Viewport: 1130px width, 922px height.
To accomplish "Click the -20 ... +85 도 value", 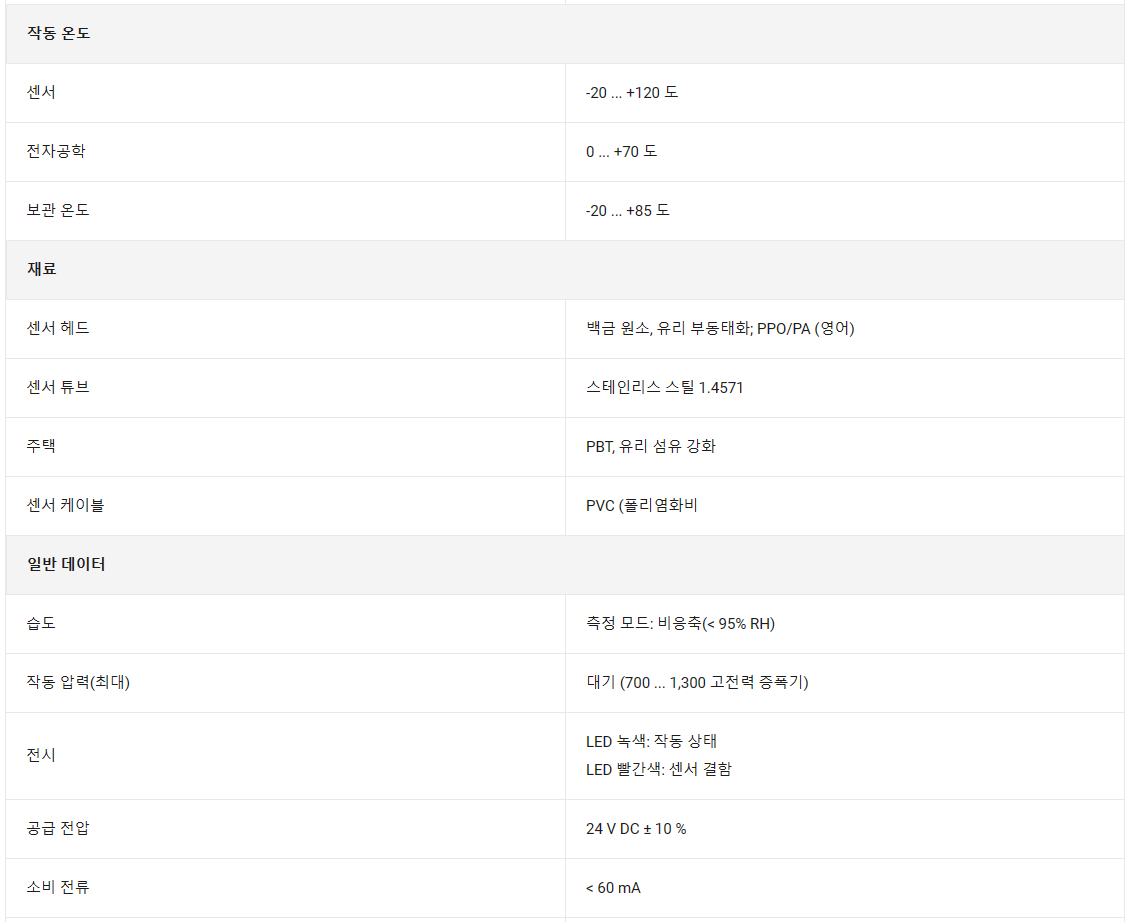I will point(627,210).
